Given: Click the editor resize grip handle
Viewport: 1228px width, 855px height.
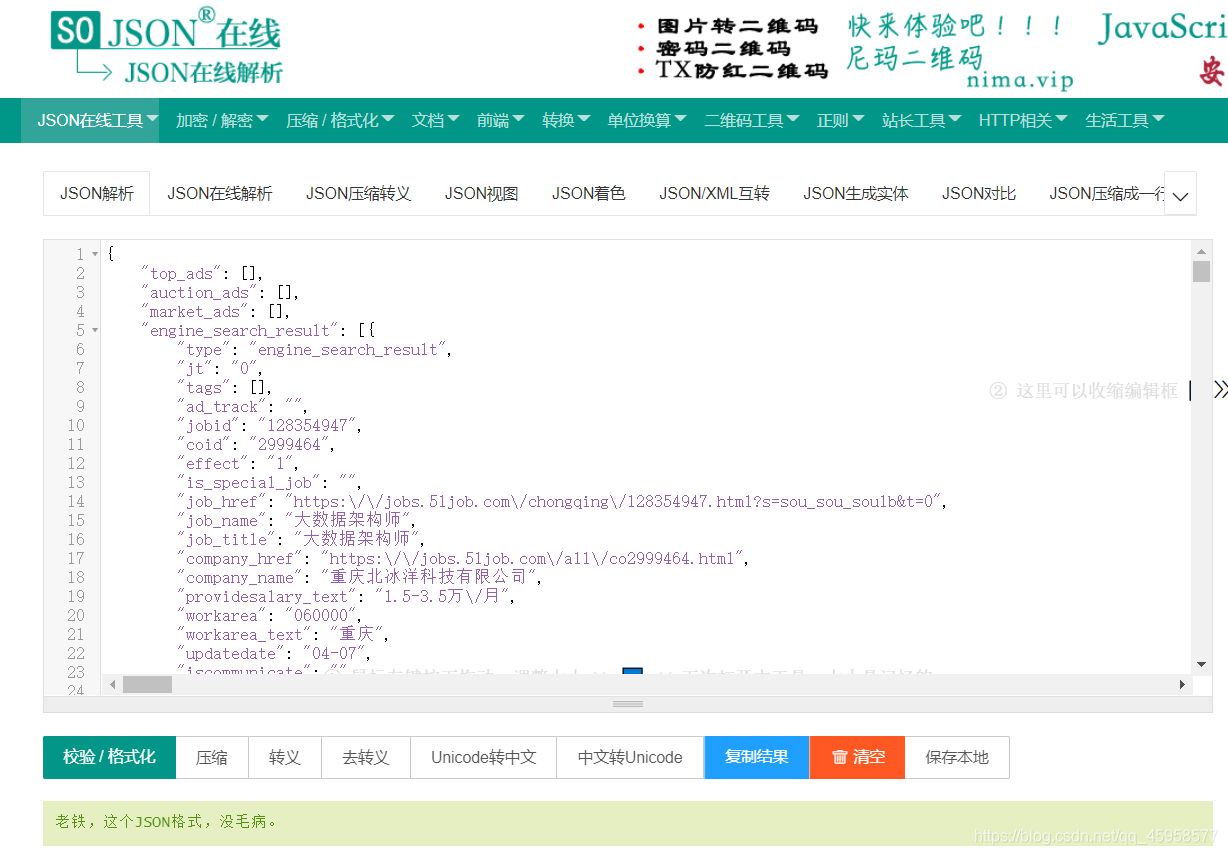Looking at the screenshot, I should 628,704.
